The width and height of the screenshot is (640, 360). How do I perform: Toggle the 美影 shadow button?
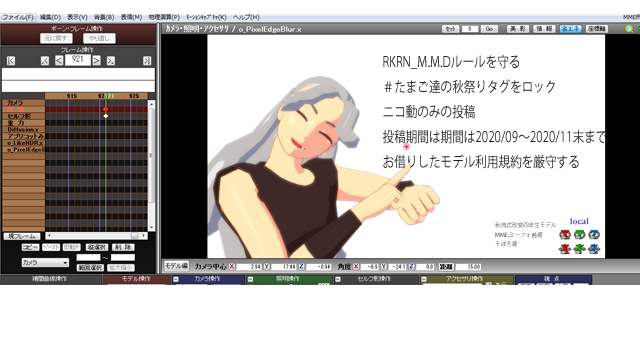[518, 29]
